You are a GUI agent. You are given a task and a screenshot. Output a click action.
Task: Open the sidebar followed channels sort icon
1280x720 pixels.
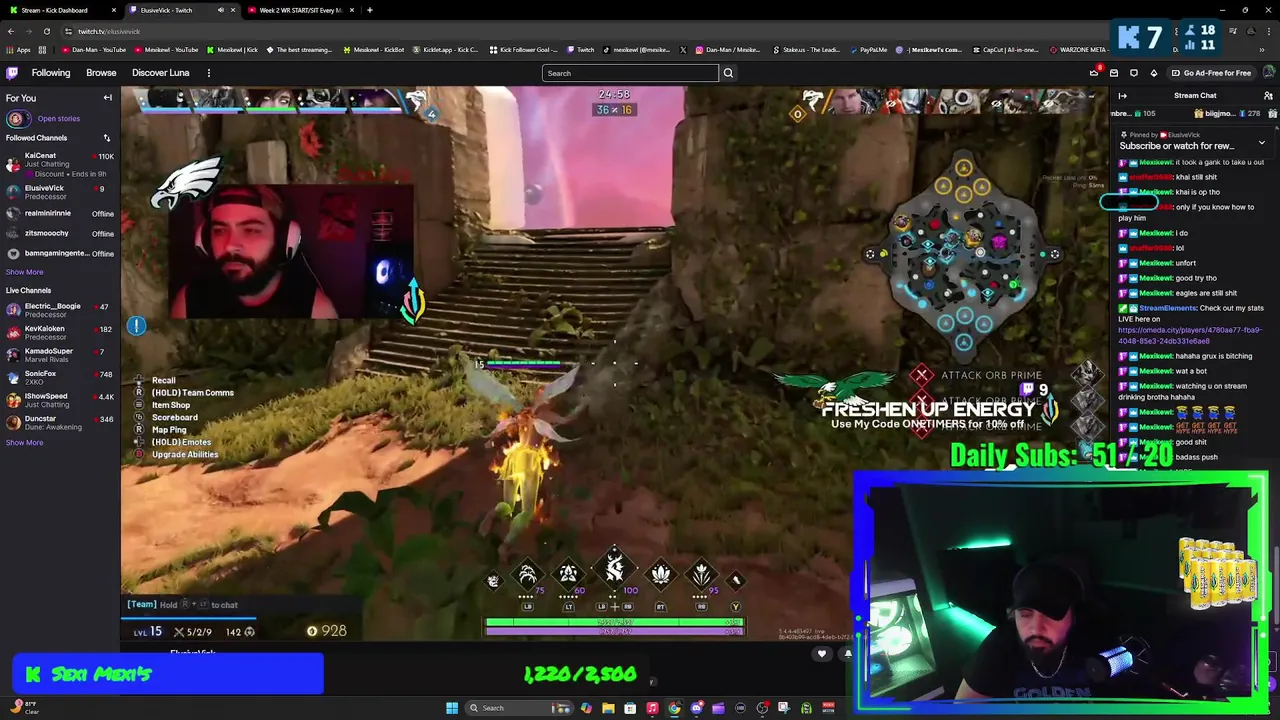[106, 138]
